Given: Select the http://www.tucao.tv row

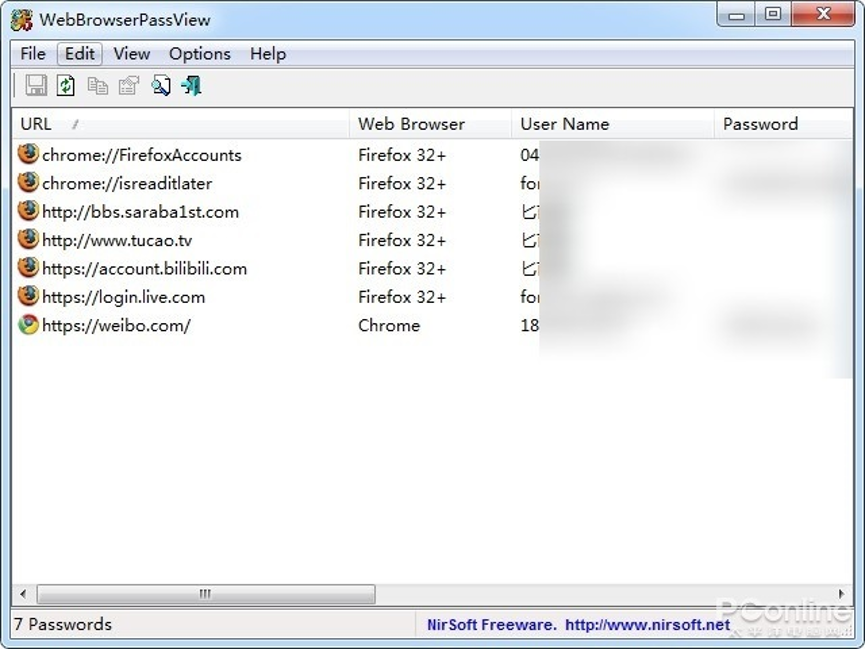Looking at the screenshot, I should click(x=433, y=240).
